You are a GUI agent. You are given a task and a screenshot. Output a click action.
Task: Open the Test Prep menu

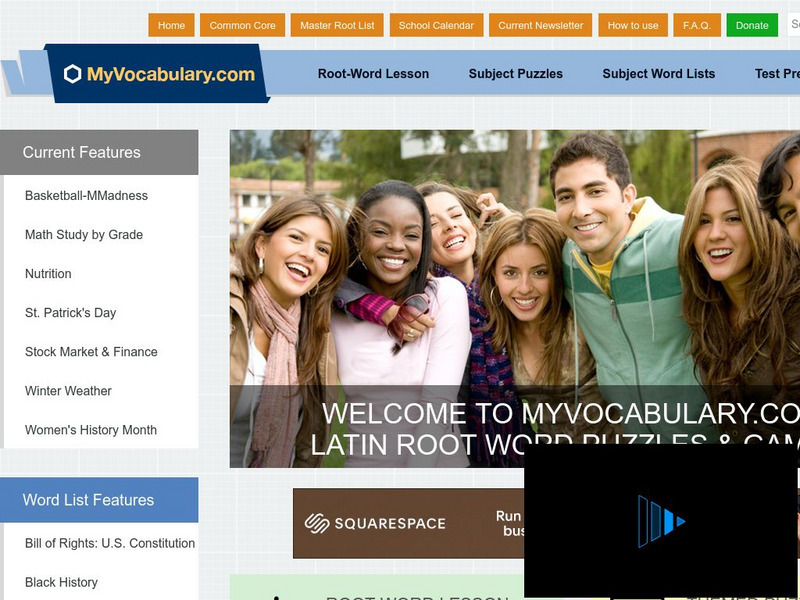tap(777, 73)
